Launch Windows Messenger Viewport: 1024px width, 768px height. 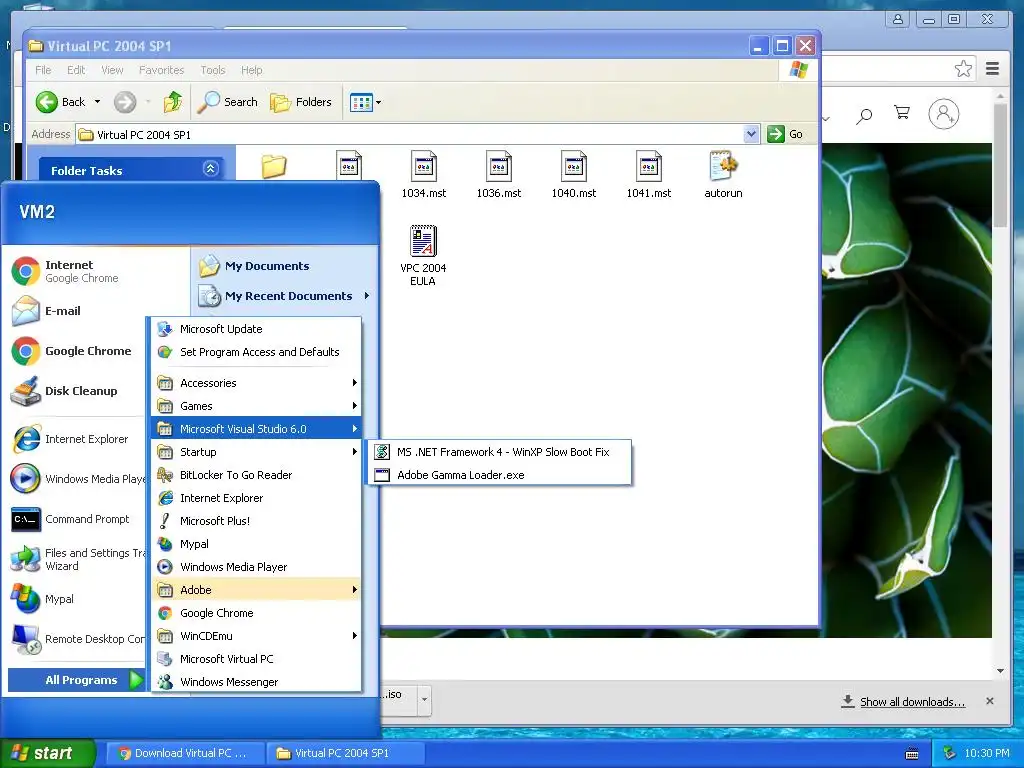pos(256,682)
